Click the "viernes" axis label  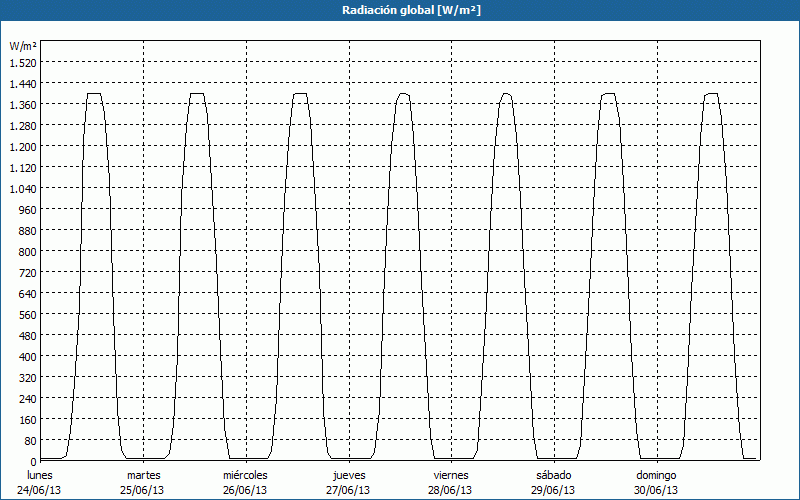click(x=451, y=475)
